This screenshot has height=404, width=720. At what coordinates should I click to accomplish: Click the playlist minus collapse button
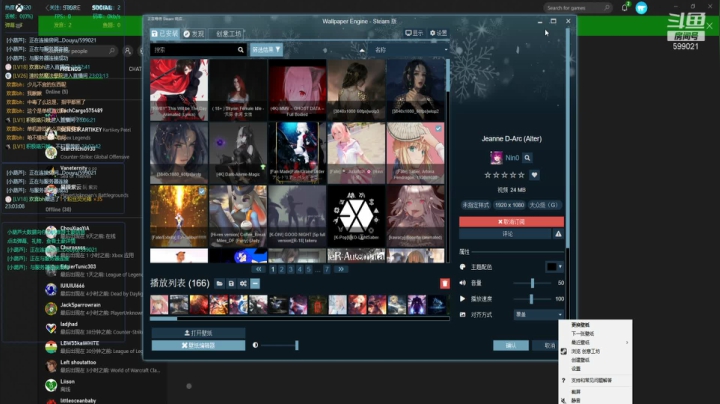pyautogui.click(x=255, y=283)
